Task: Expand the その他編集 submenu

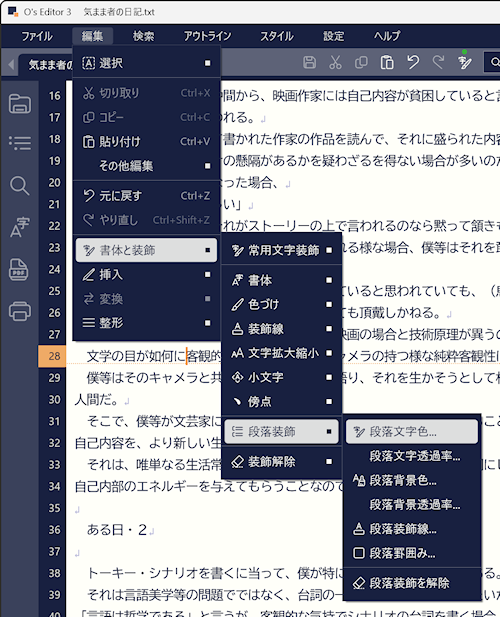Action: tap(146, 166)
